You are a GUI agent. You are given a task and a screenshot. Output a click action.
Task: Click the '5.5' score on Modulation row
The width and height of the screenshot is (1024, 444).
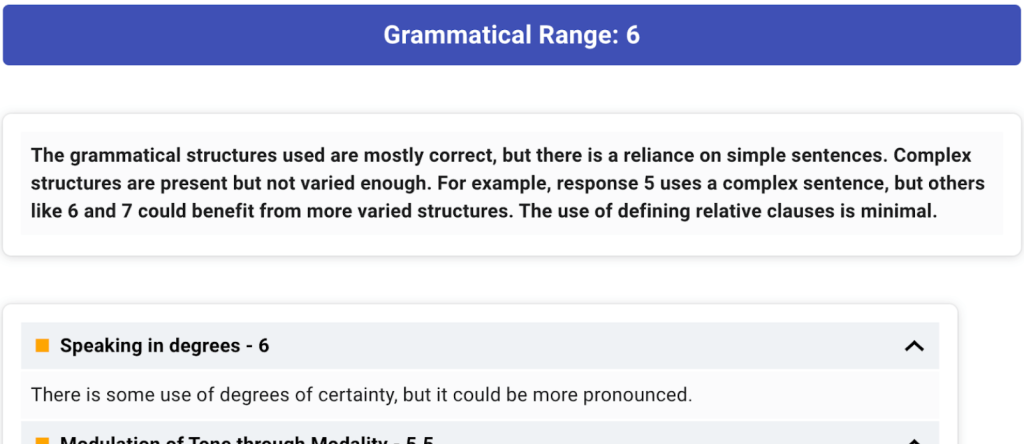coord(420,441)
